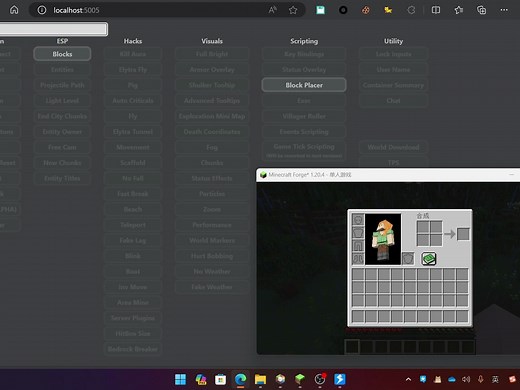Screen dimensions: 520x390
Task: Click the gray extensions icon before the split-screen icon
Action: [411, 10]
